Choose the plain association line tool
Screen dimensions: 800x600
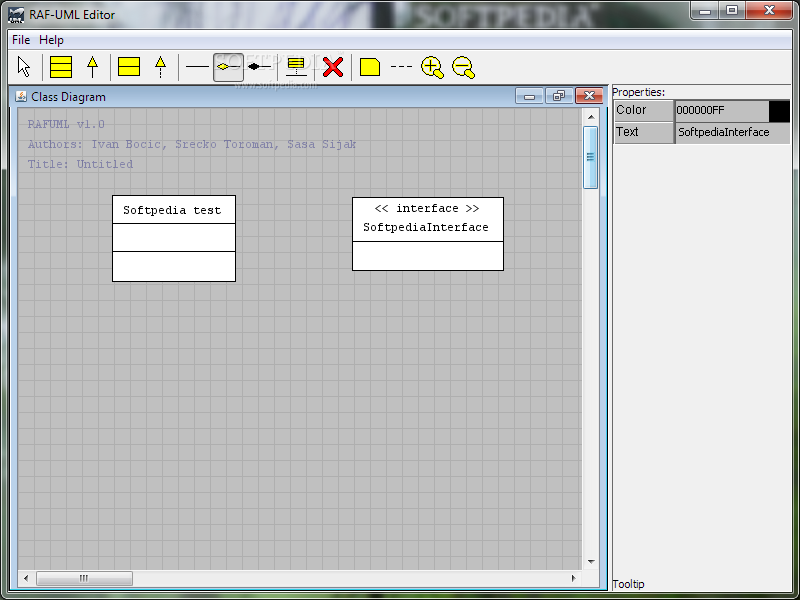(197, 67)
